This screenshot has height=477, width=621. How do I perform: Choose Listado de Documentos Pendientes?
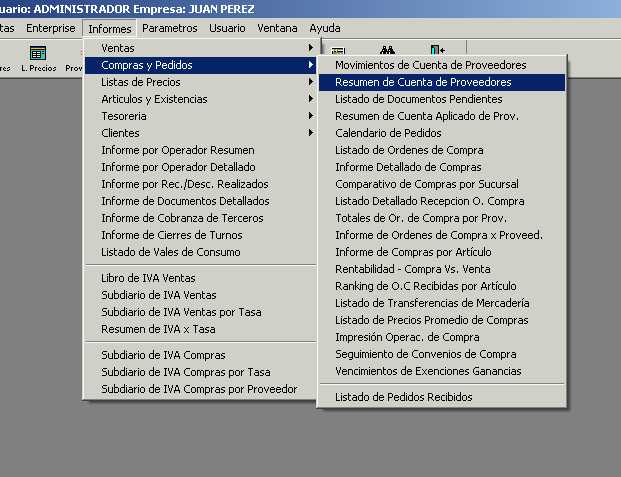(442, 99)
